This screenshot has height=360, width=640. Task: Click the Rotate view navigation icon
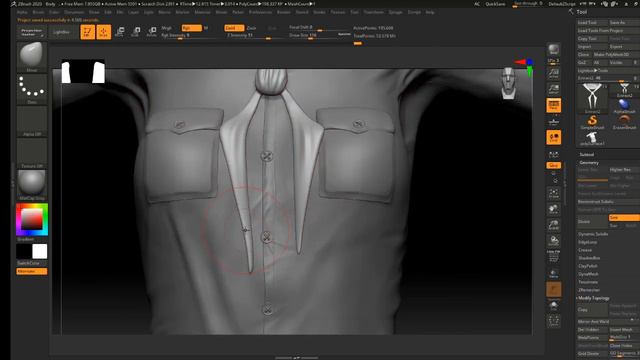[553, 241]
